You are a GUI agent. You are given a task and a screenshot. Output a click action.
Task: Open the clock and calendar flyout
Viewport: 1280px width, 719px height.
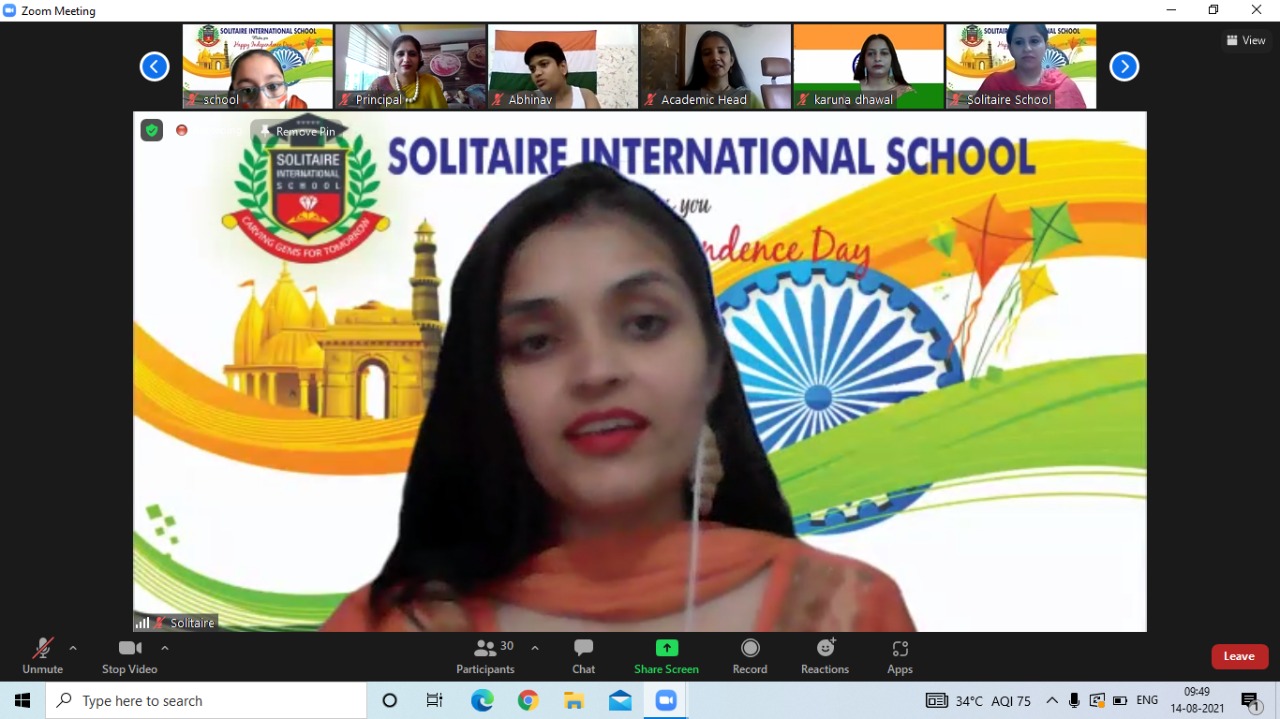point(1197,701)
